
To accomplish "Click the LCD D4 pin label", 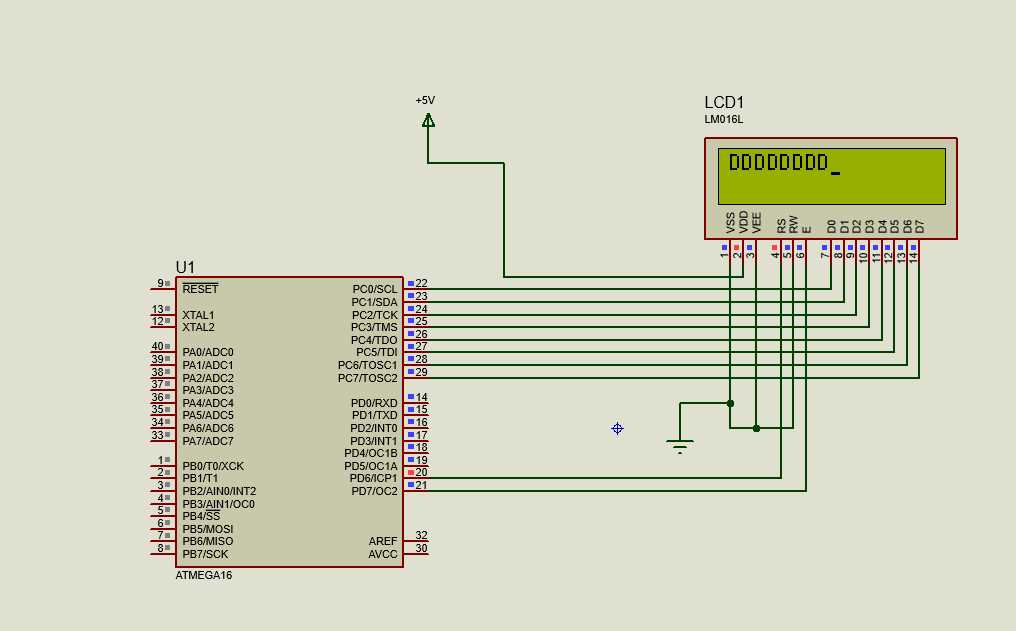I will (883, 227).
